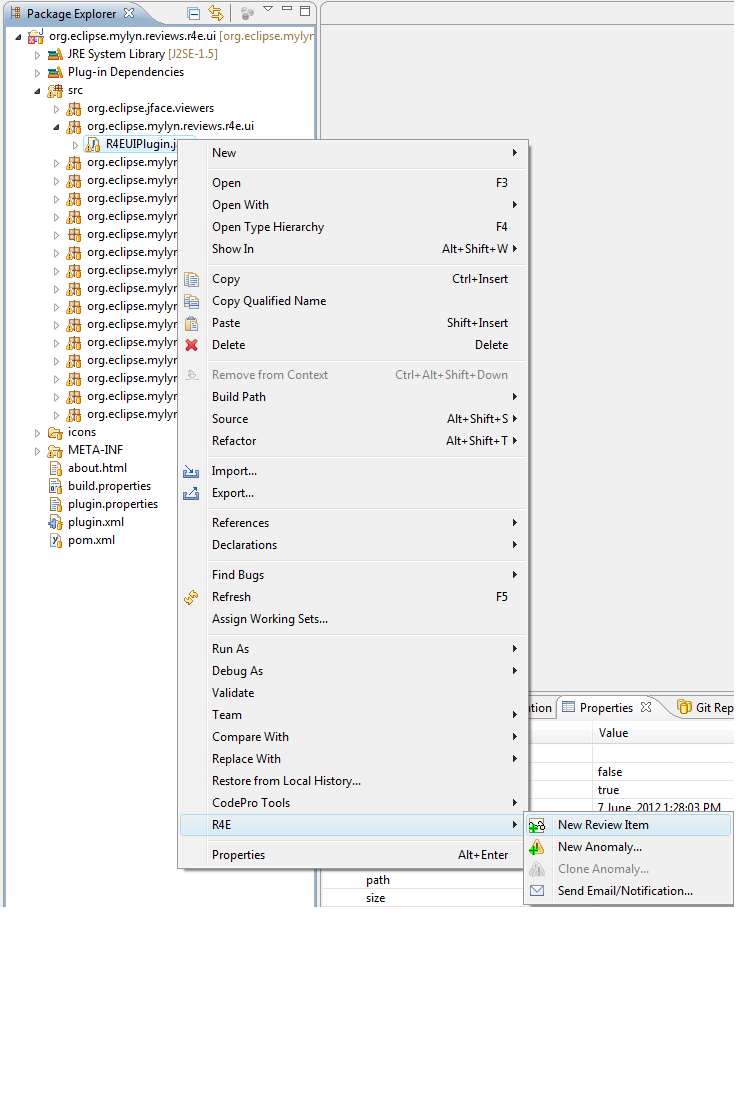Screen dimensions: 736x1115
Task: Close the Properties view tab
Action: [x=646, y=707]
